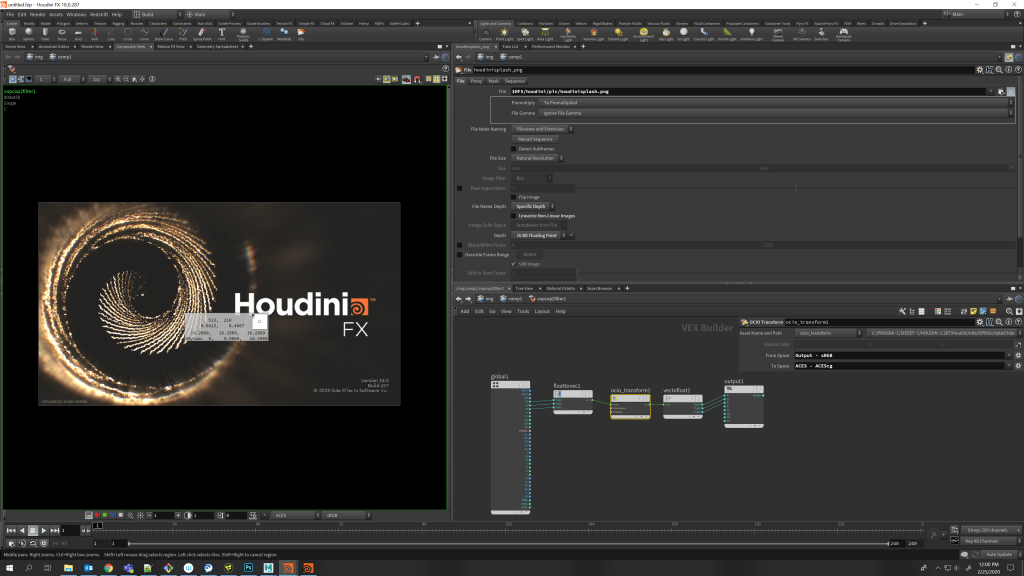The image size is (1024, 576).
Task: Add a Point Light from shelf
Action: click(504, 34)
